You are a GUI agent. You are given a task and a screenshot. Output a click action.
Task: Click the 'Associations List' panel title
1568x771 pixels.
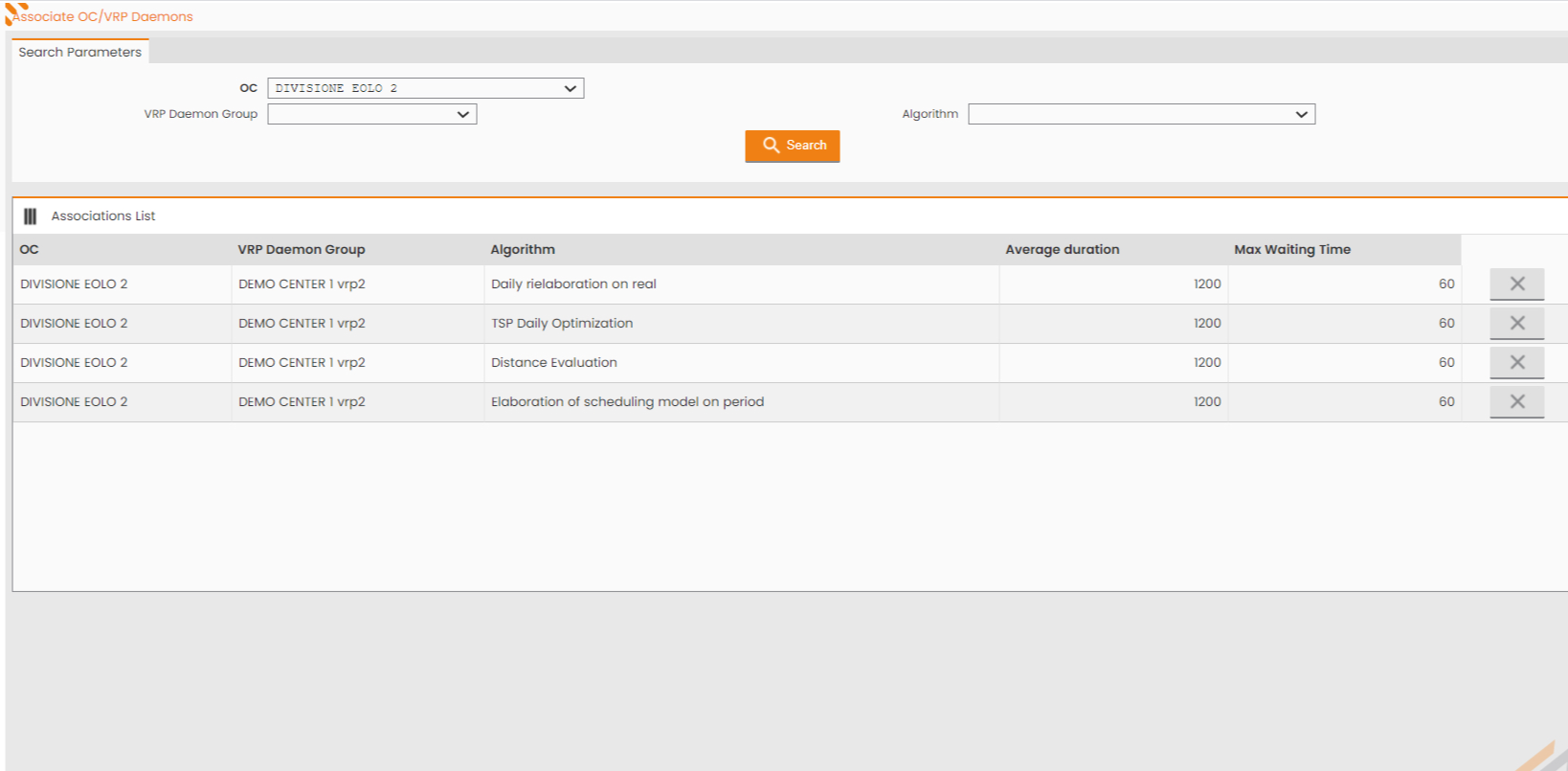(103, 216)
